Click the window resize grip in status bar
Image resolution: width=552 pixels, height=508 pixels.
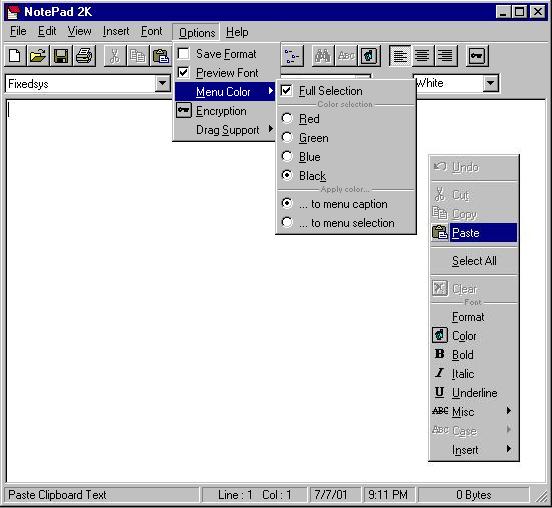click(x=540, y=495)
